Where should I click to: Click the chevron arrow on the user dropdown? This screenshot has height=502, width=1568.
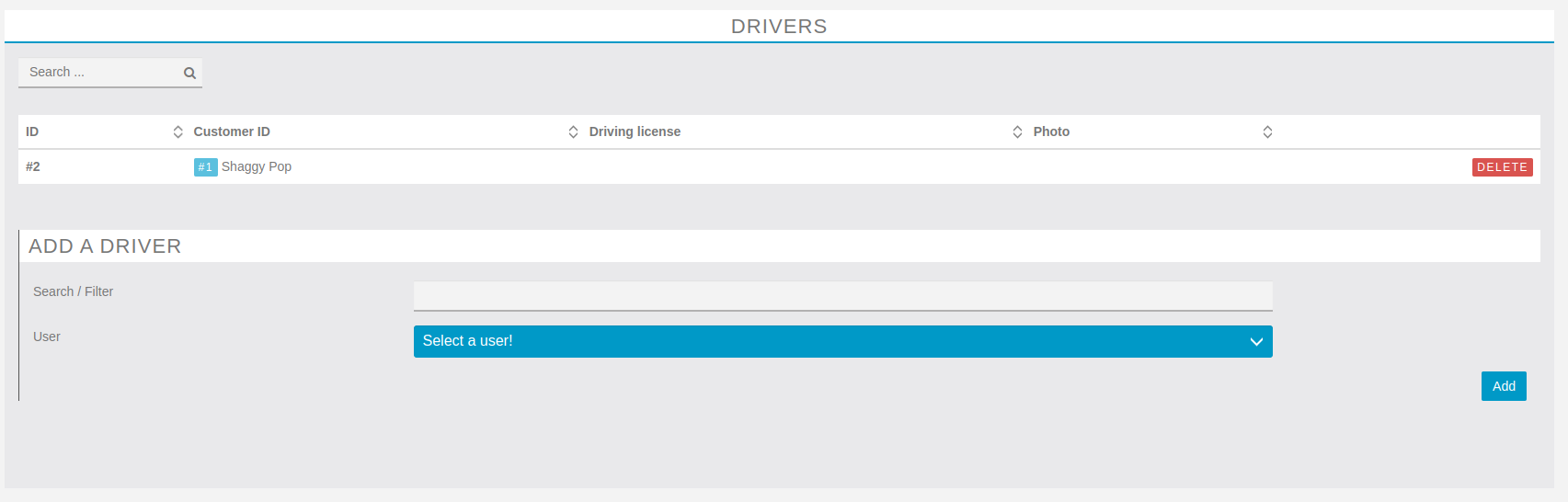[1256, 341]
